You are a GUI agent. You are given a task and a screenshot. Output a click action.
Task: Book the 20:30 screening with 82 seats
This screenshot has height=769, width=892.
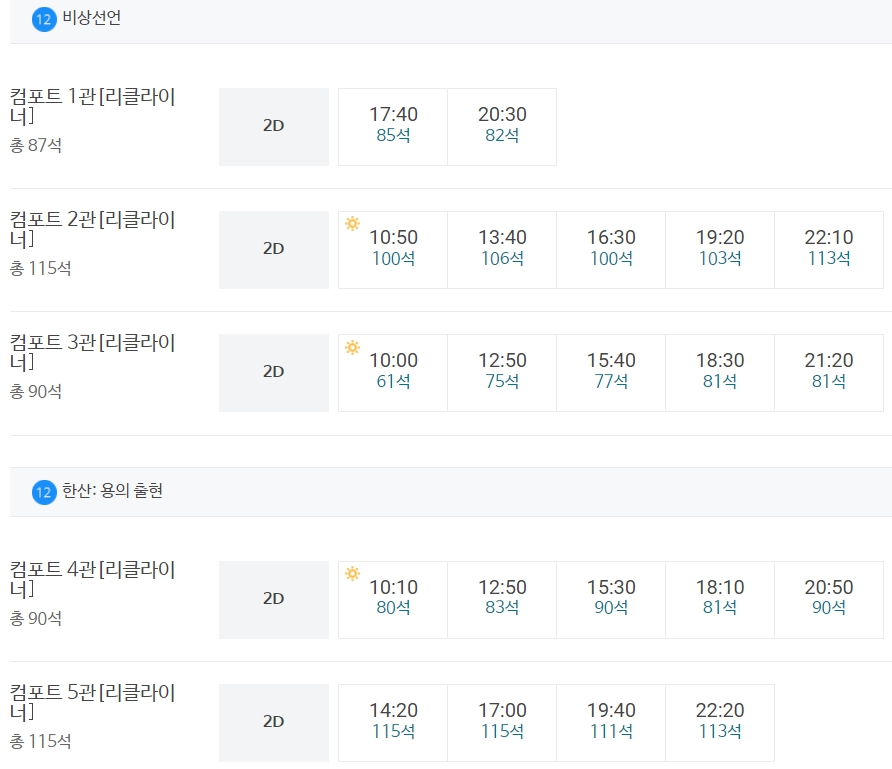501,126
